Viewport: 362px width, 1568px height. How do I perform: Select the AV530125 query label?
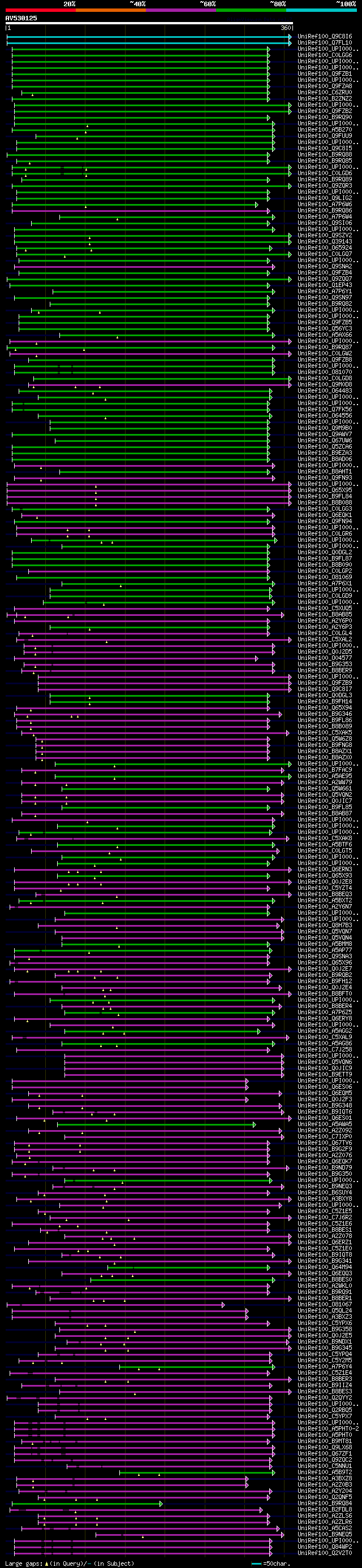point(21,18)
